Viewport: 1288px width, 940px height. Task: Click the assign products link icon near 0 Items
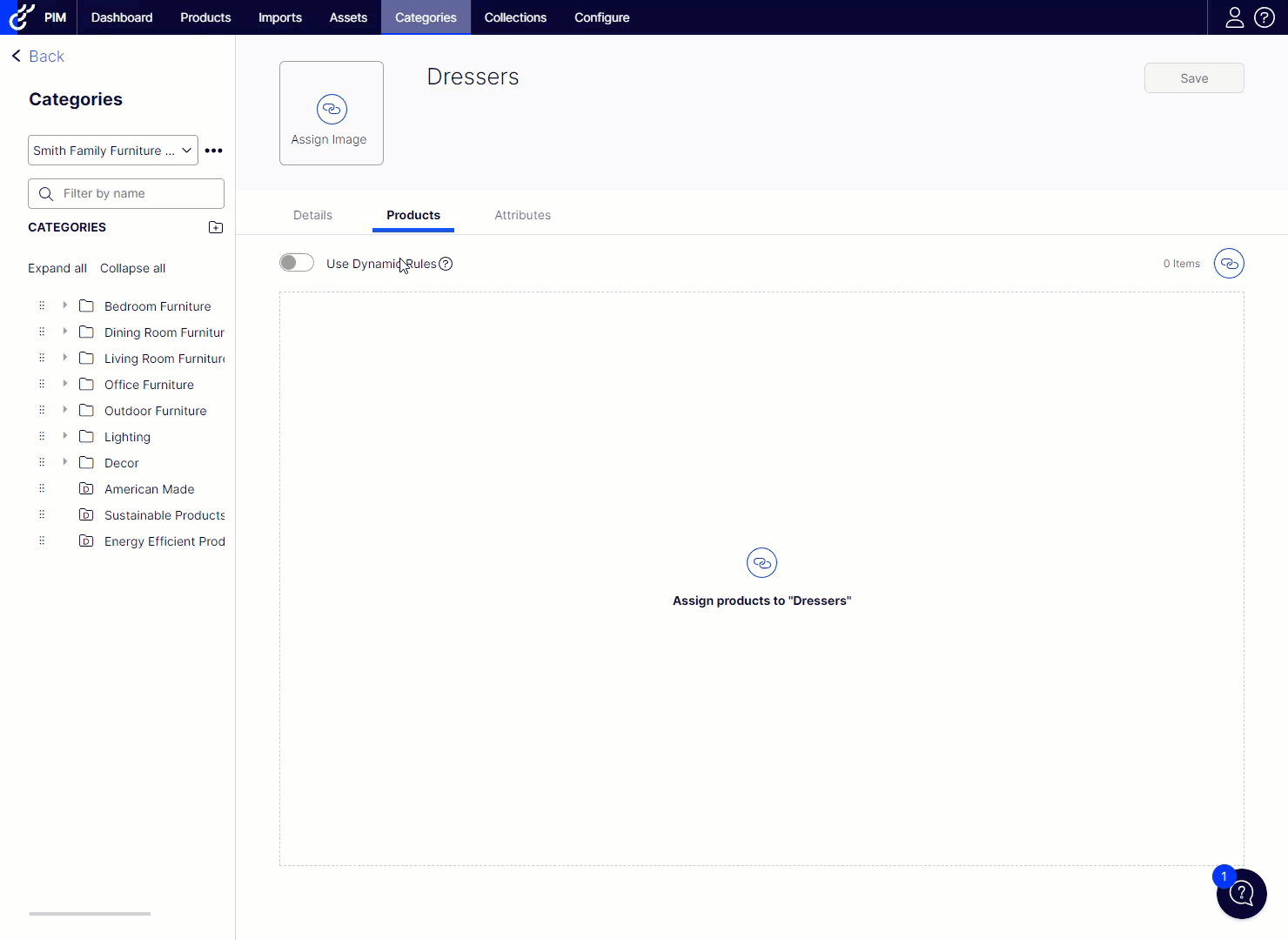click(1229, 263)
